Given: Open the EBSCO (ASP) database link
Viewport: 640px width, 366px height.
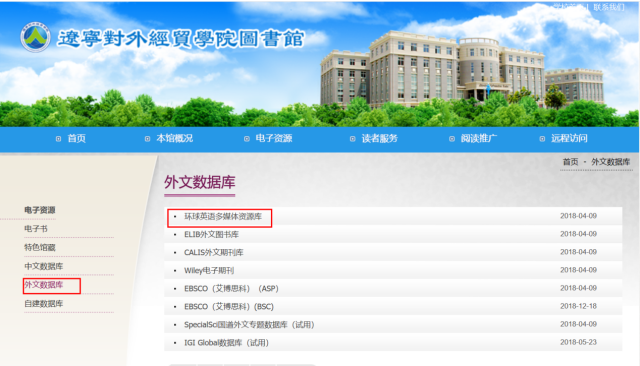Looking at the screenshot, I should pos(231,288).
